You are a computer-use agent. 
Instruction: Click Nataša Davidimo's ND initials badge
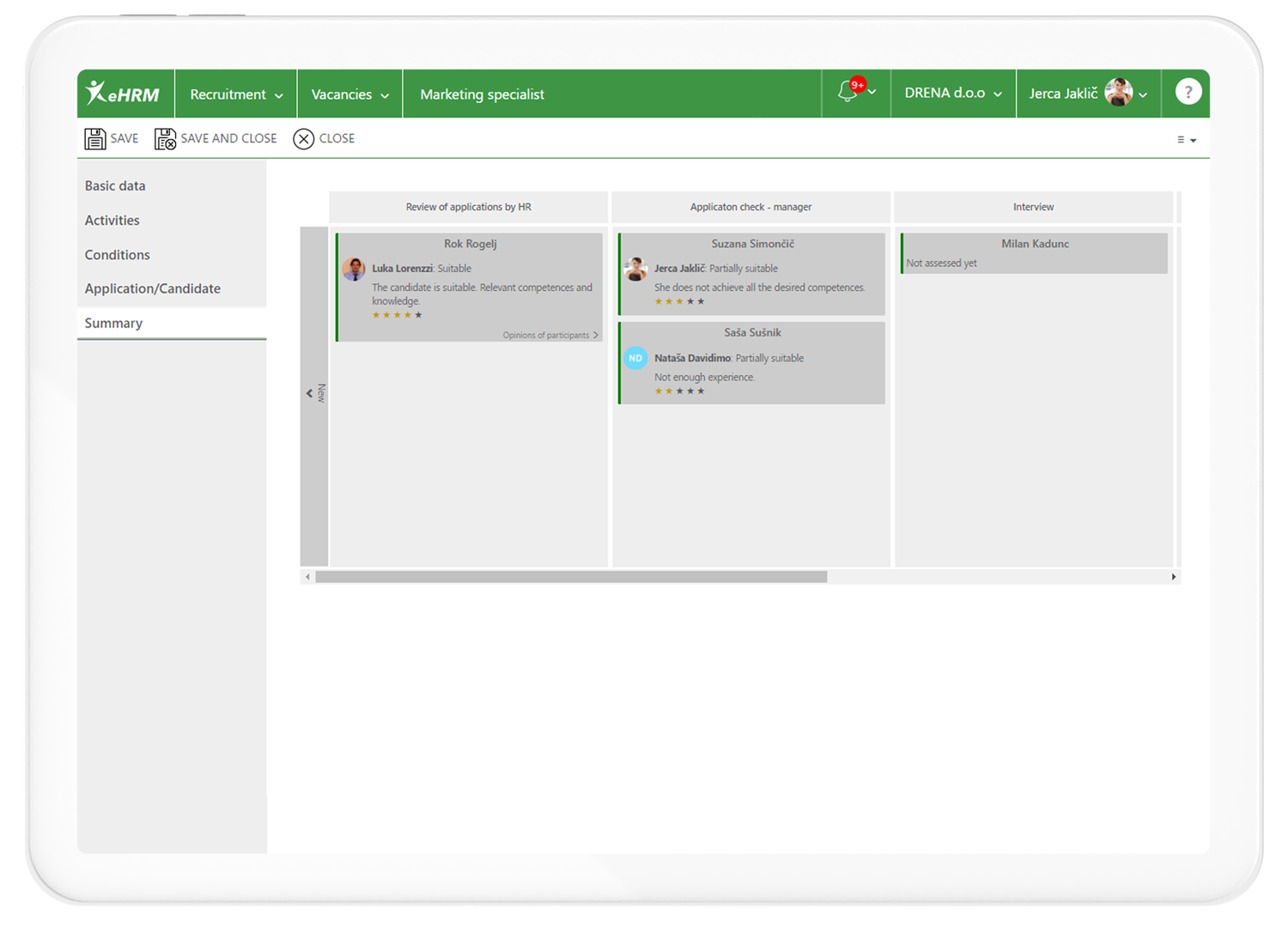click(635, 357)
